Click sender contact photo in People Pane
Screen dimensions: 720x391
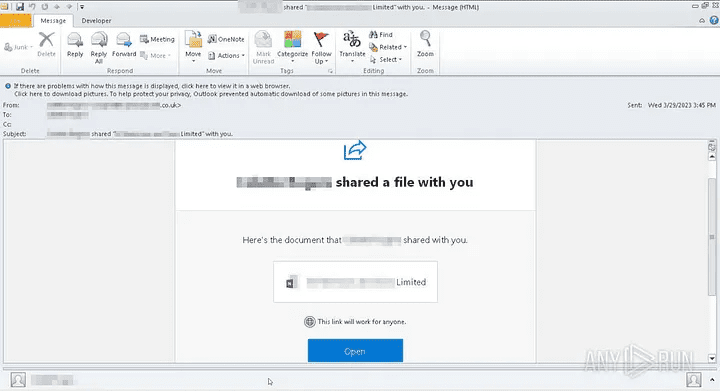click(x=18, y=380)
